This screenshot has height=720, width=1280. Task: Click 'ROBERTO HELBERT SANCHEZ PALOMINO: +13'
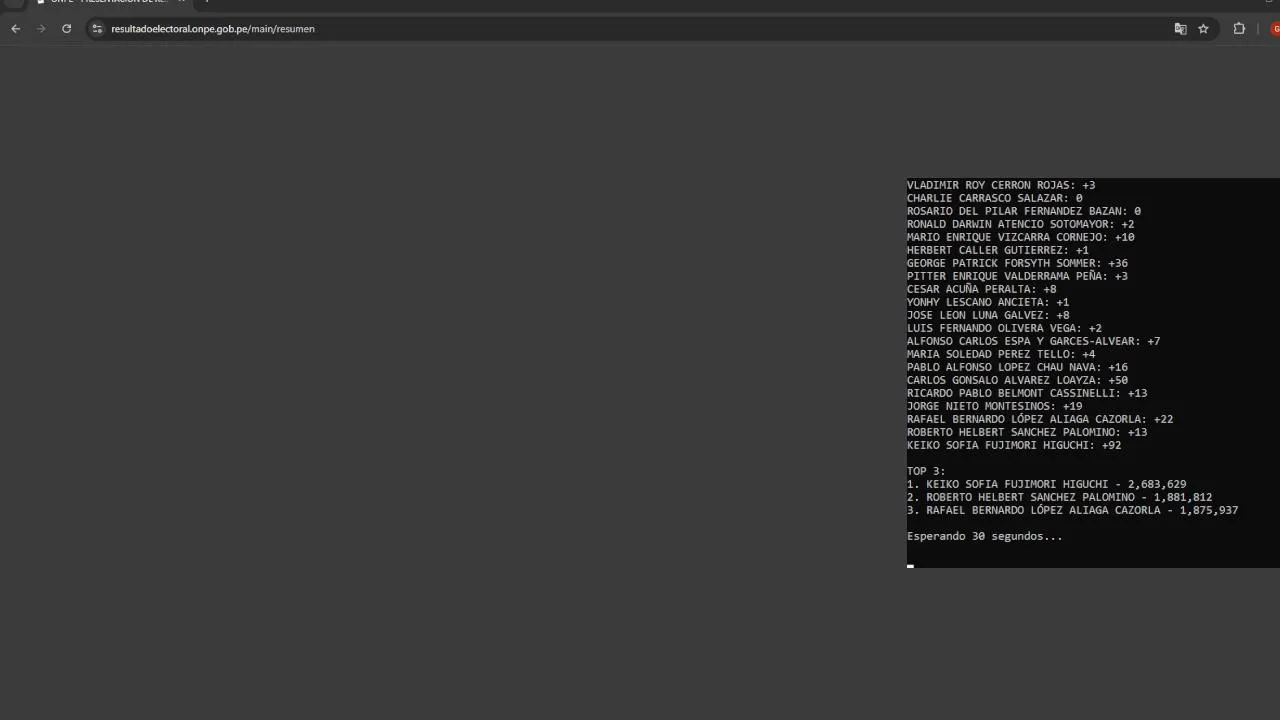point(1027,432)
